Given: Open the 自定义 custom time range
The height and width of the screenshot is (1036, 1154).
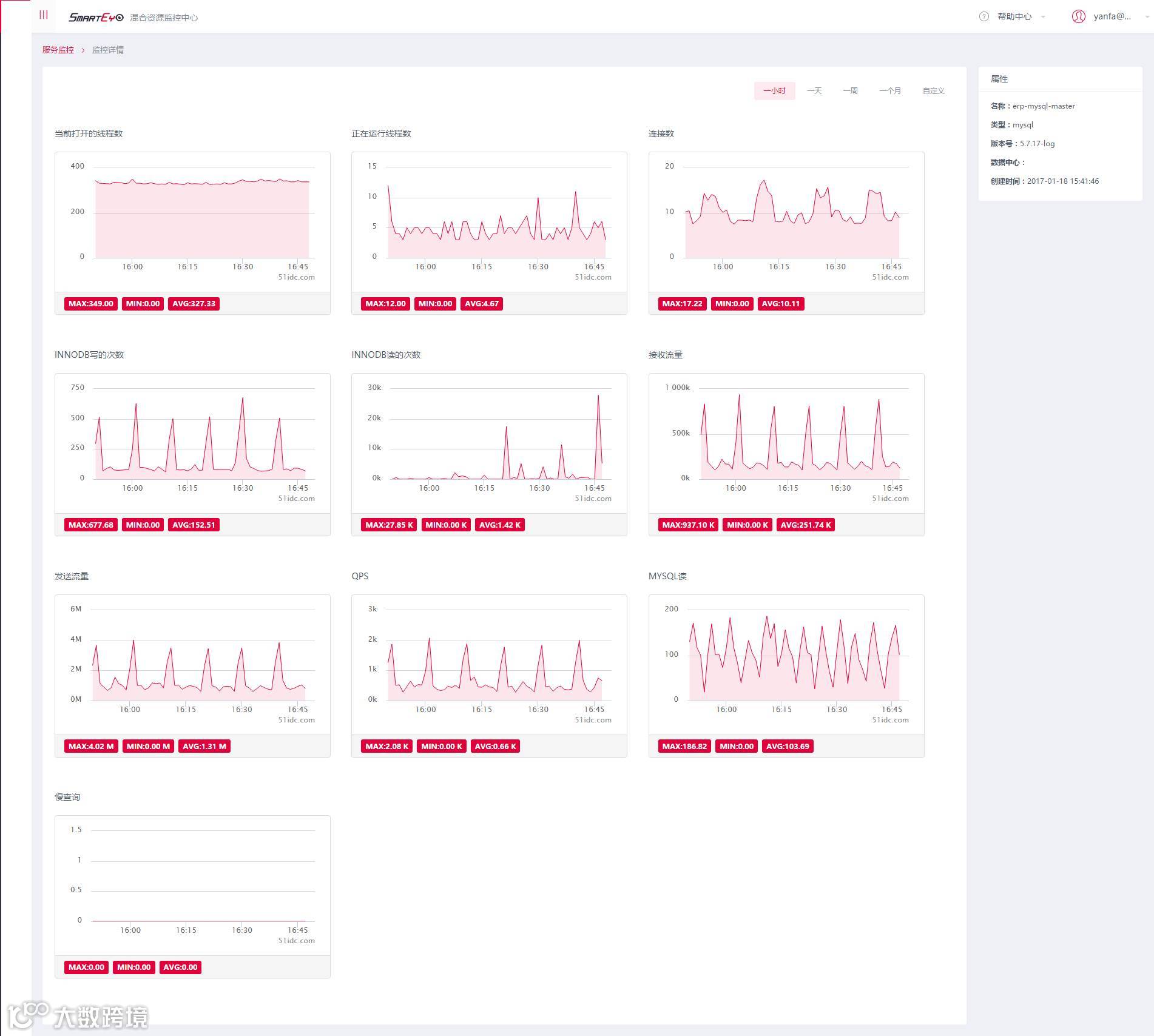Looking at the screenshot, I should pos(933,91).
